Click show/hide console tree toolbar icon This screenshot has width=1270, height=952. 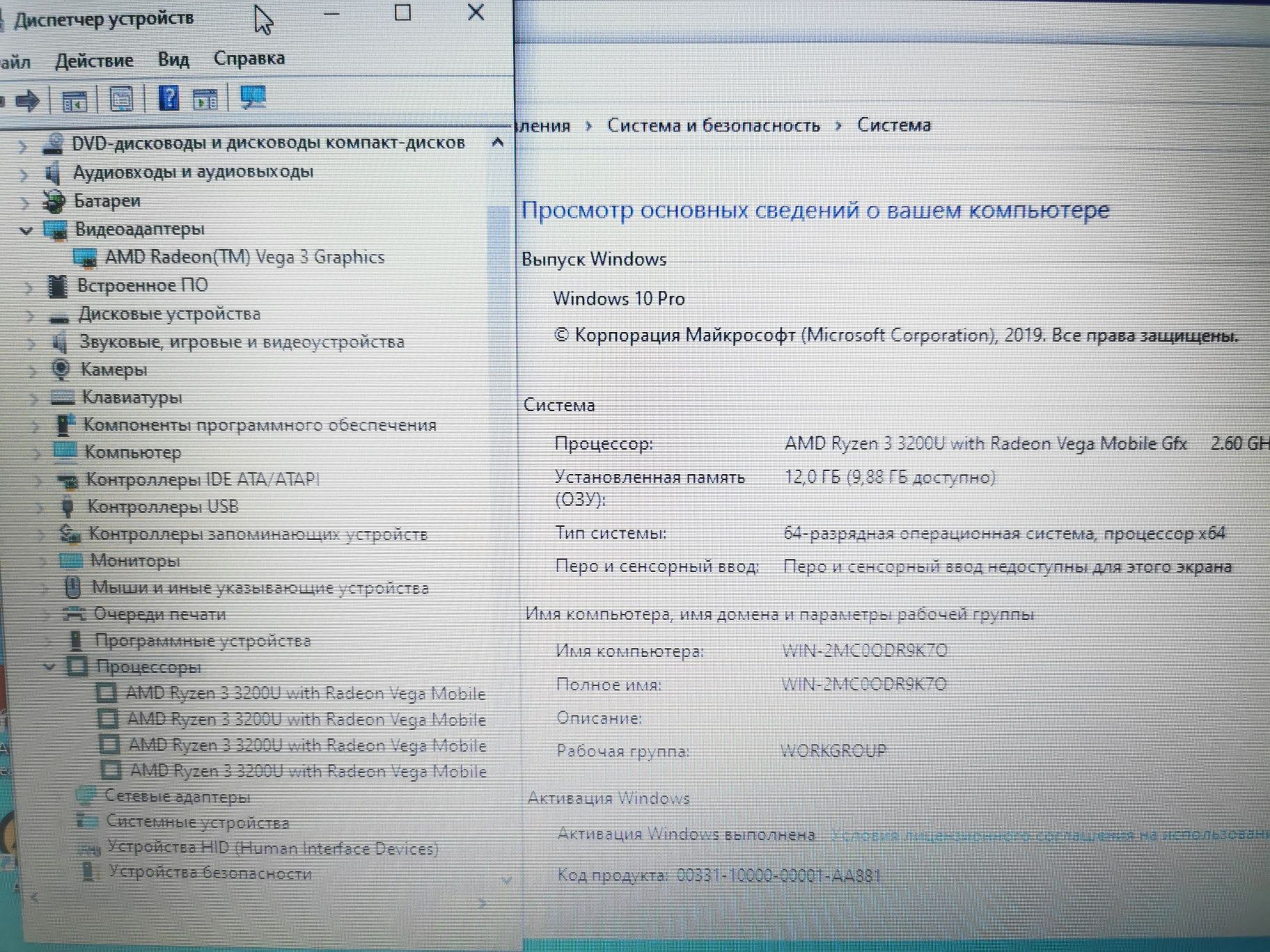pyautogui.click(x=74, y=100)
